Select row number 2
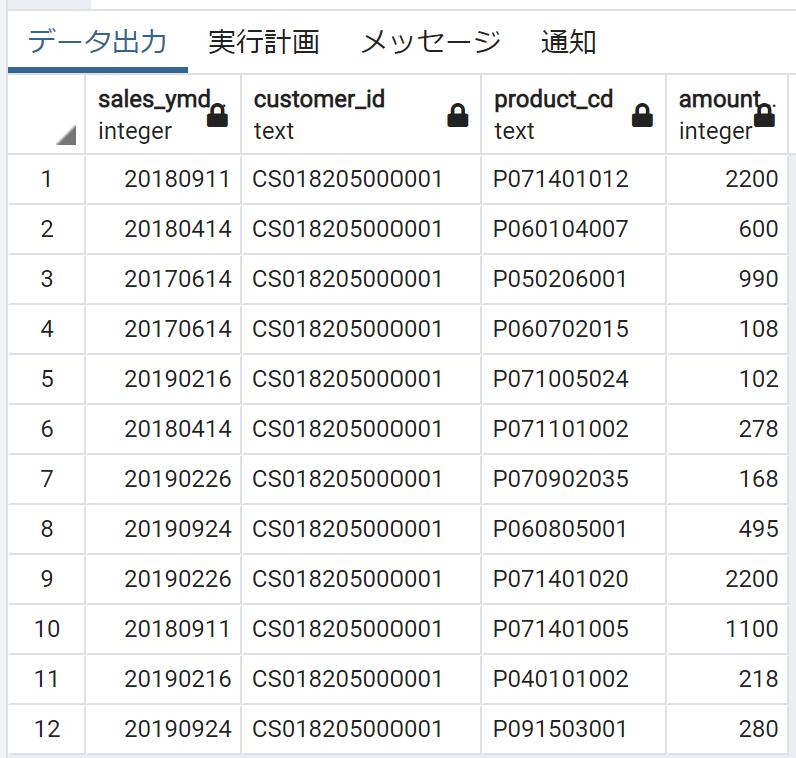Screen dimensions: 796x758 tap(46, 229)
